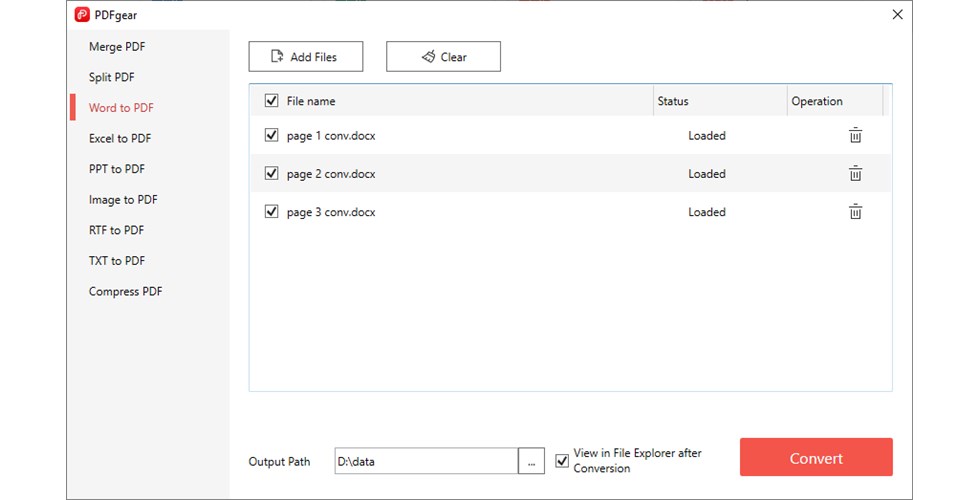Browse output path with ellipsis button

coord(531,461)
